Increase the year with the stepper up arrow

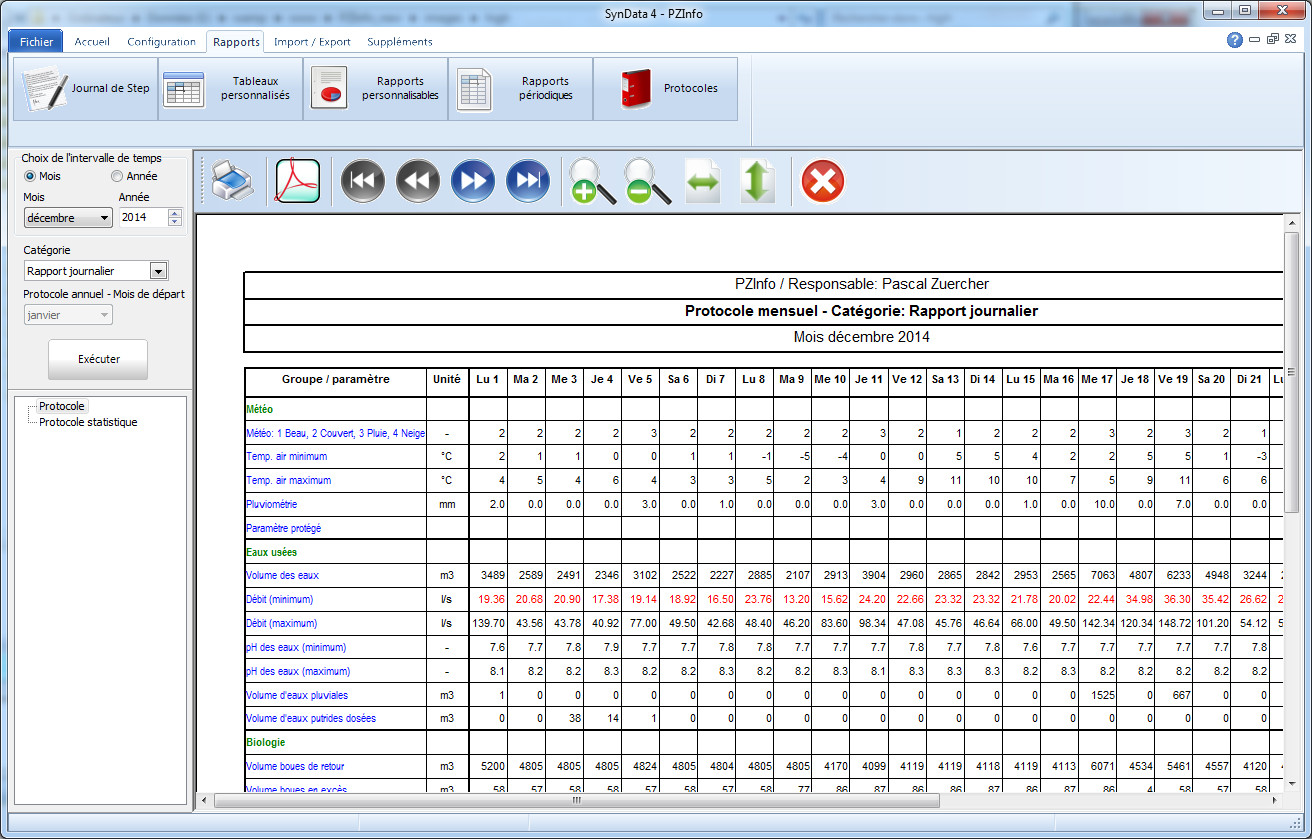pos(175,213)
